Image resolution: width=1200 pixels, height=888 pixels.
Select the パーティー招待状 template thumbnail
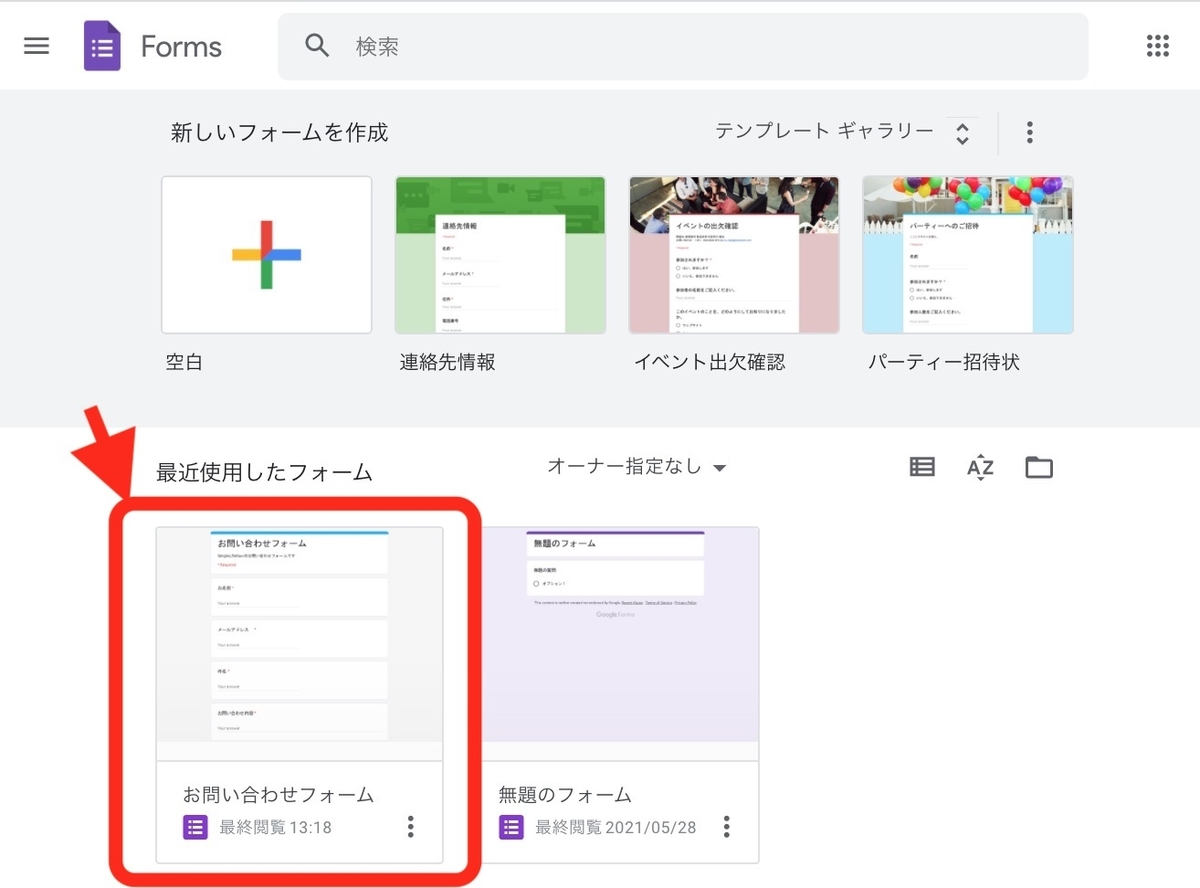click(x=967, y=254)
